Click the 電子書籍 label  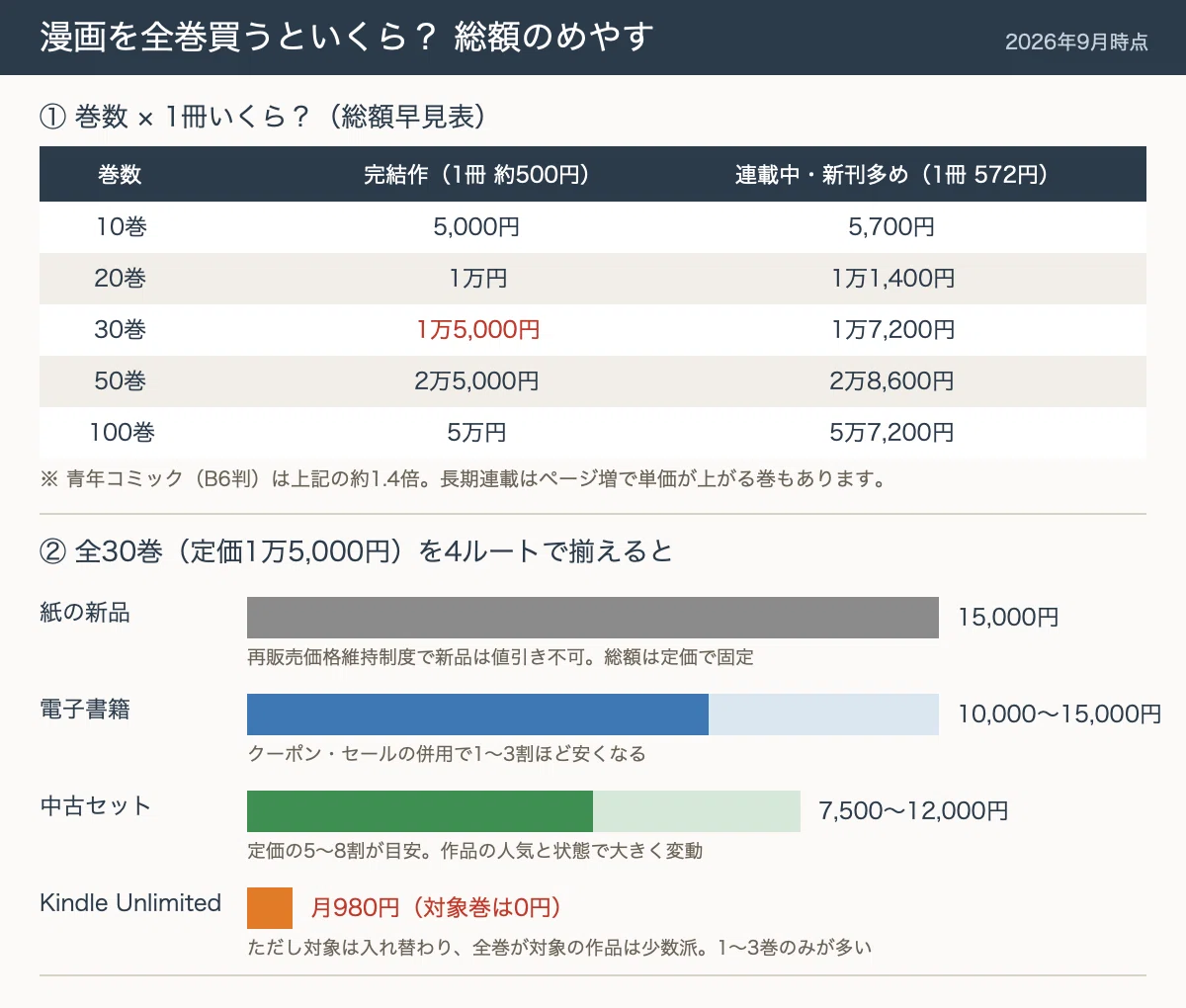click(85, 710)
